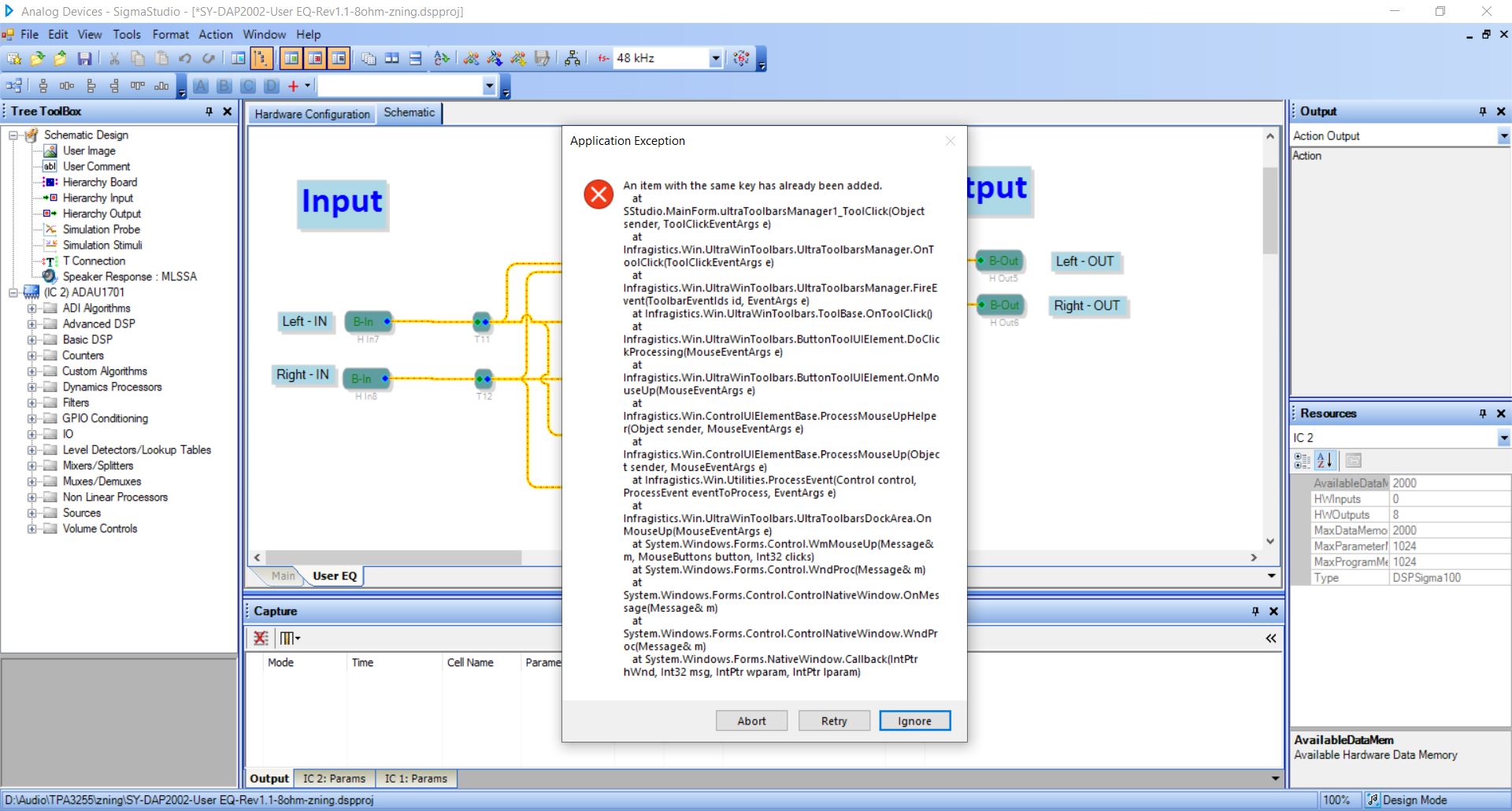Collapse the (IC 2) ADAU1701 node

13,293
